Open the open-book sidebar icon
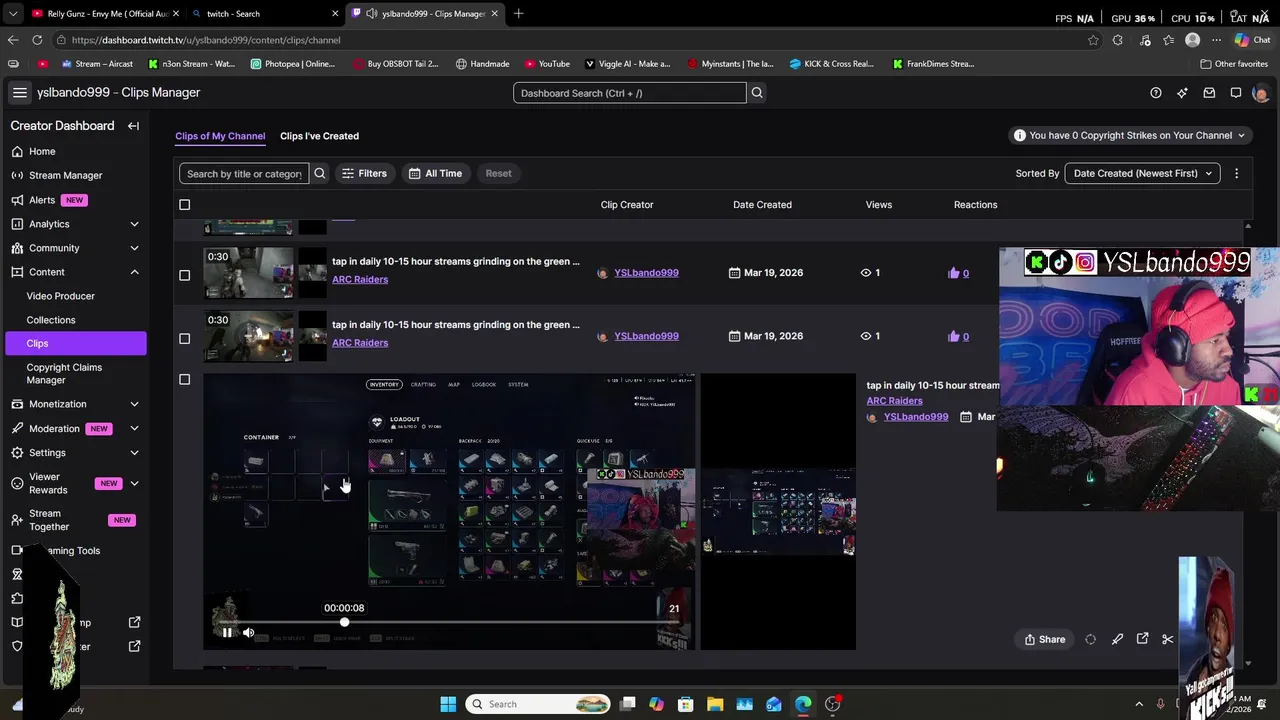The width and height of the screenshot is (1280, 720). [17, 623]
